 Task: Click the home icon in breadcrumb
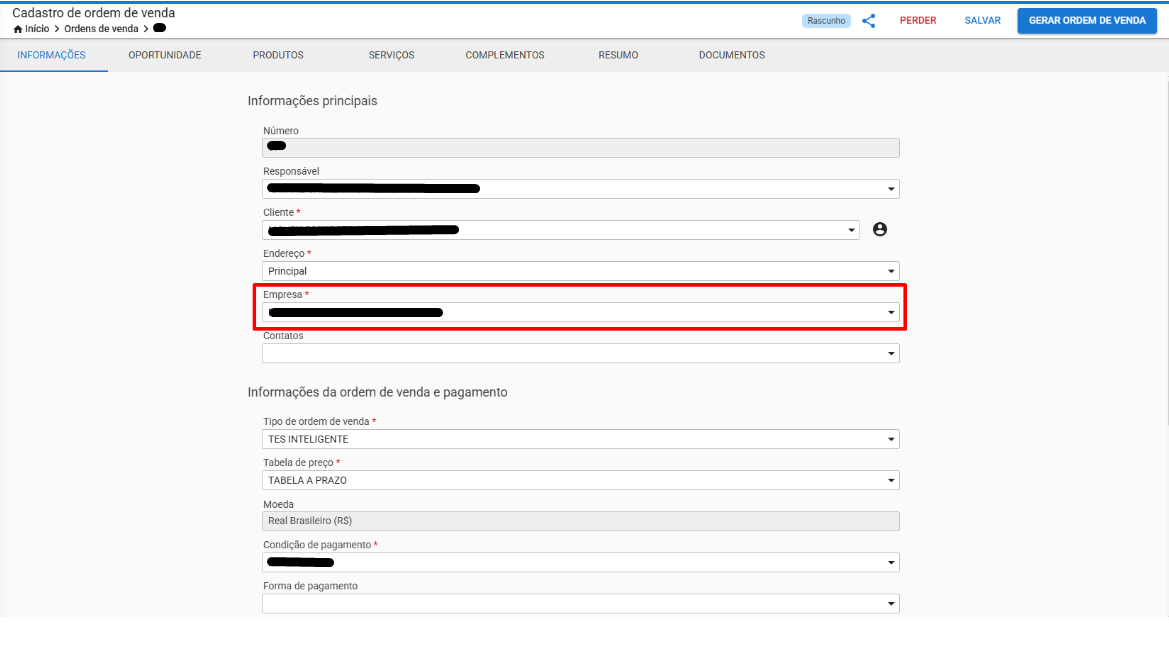pyautogui.click(x=18, y=29)
